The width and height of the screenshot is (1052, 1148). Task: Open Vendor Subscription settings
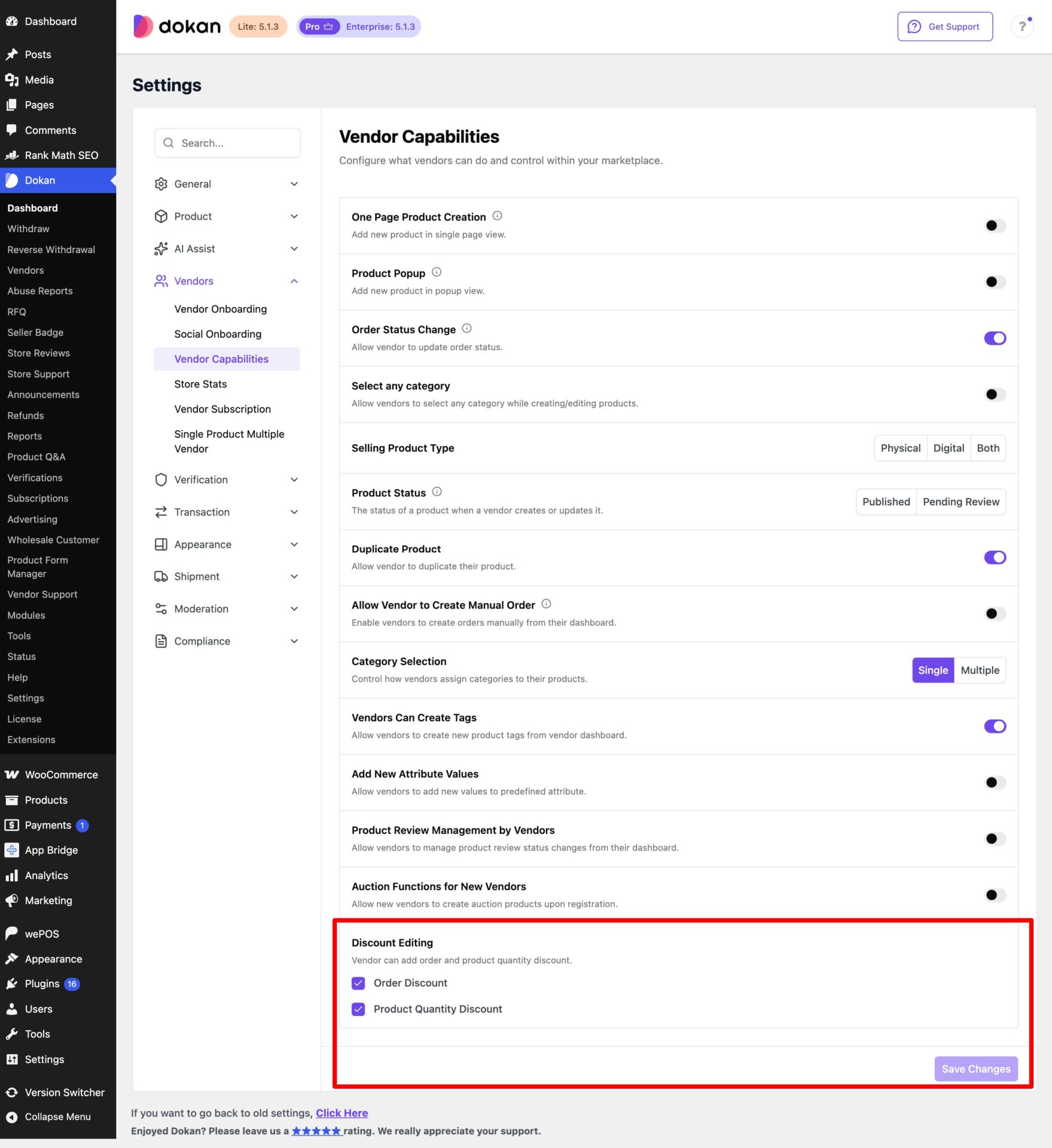click(x=222, y=409)
